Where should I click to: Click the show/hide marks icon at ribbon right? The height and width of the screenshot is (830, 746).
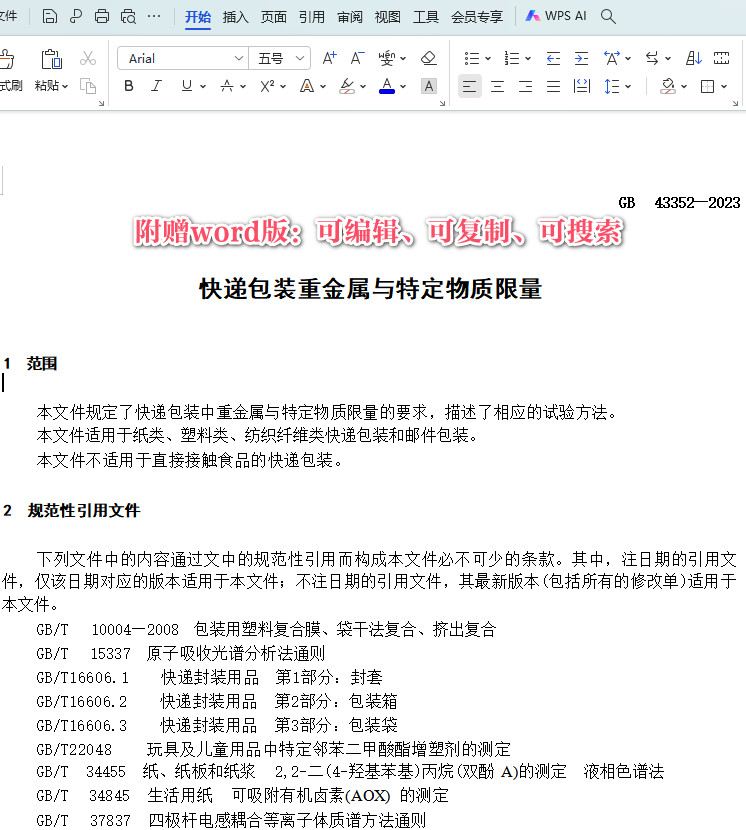click(722, 58)
